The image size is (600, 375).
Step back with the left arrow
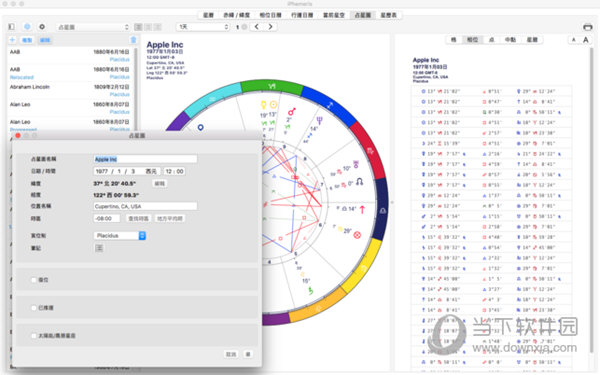[x=257, y=27]
